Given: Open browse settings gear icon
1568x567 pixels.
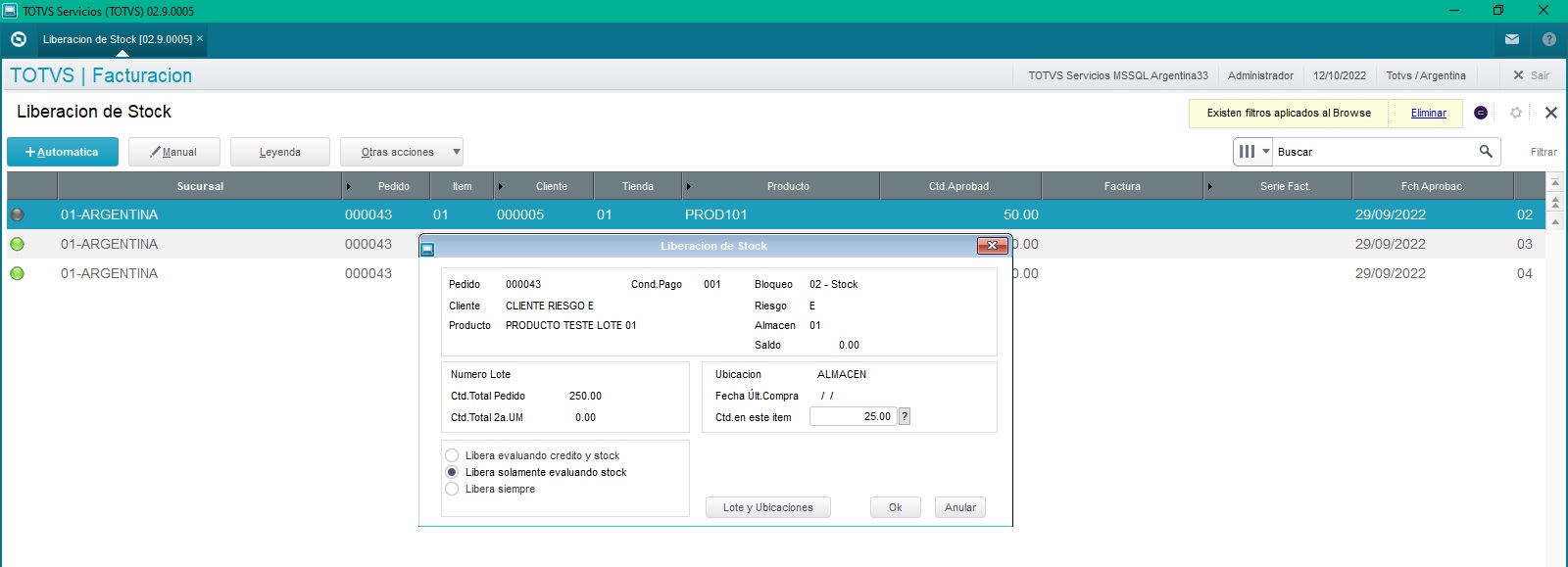Looking at the screenshot, I should tap(1516, 113).
